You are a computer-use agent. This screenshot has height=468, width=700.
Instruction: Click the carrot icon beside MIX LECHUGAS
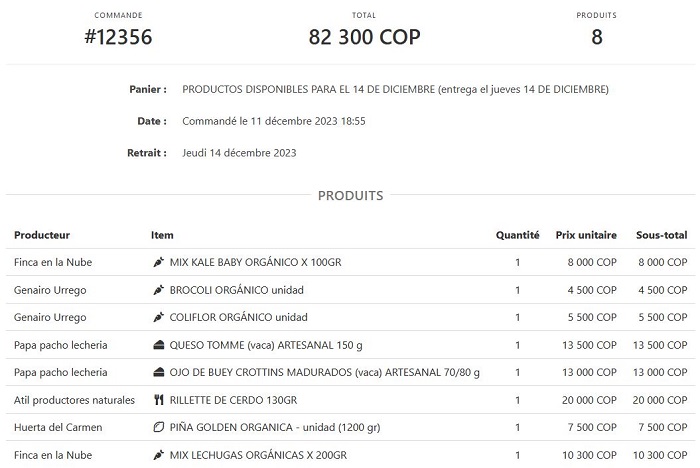pos(158,455)
